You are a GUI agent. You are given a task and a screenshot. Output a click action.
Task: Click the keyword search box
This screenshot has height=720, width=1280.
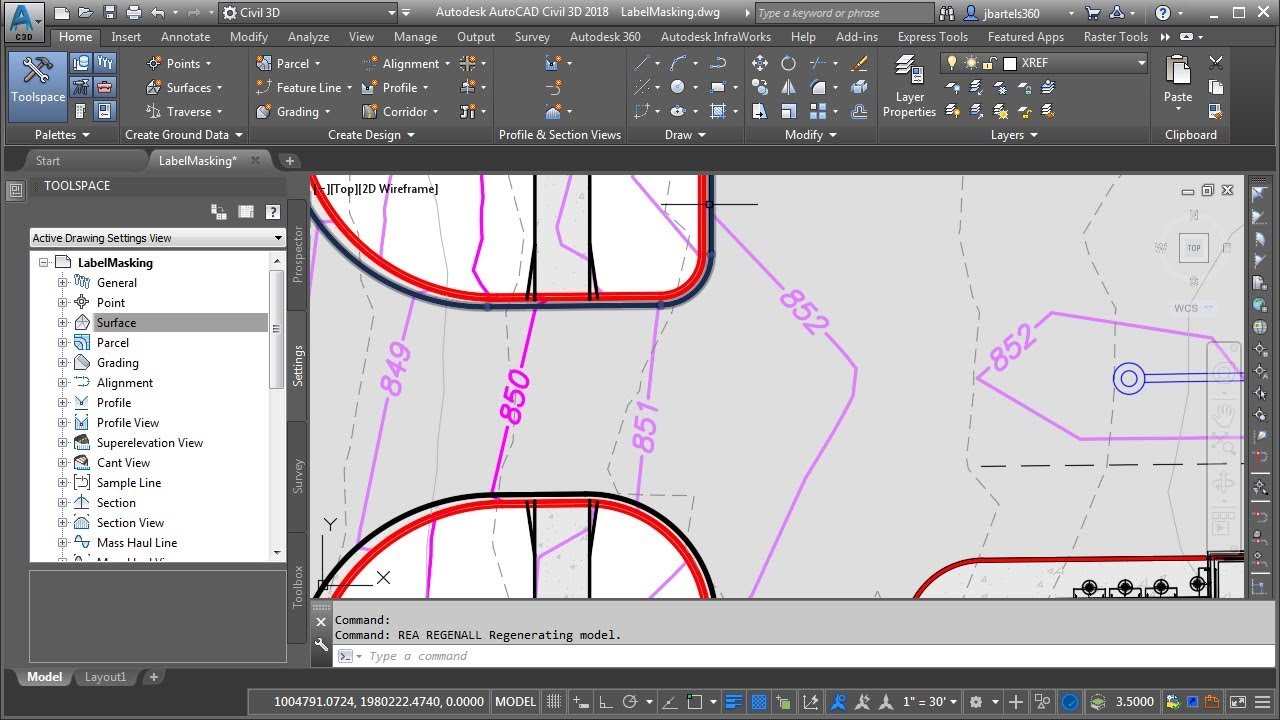(x=846, y=13)
